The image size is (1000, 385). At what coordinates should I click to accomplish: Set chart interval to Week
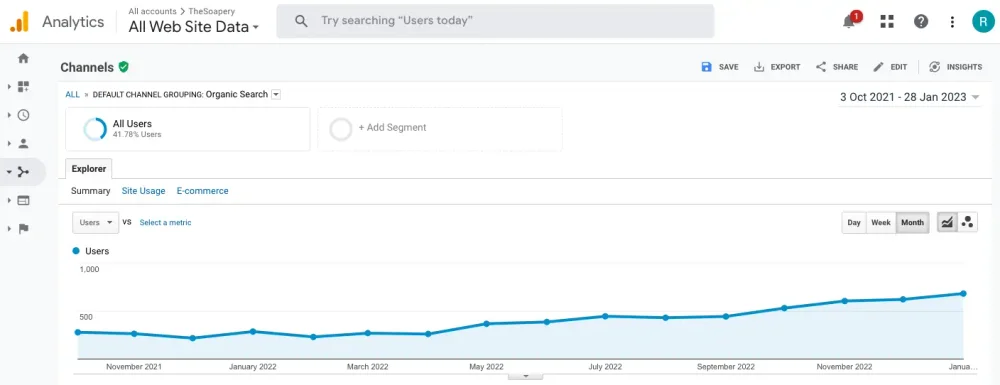881,222
